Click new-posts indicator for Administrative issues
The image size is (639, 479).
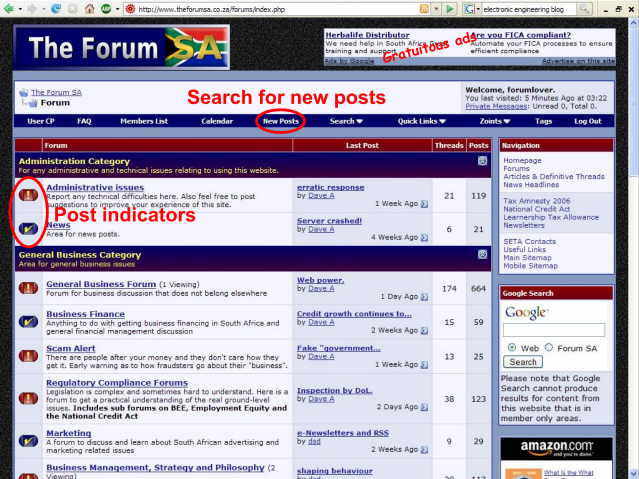28,195
